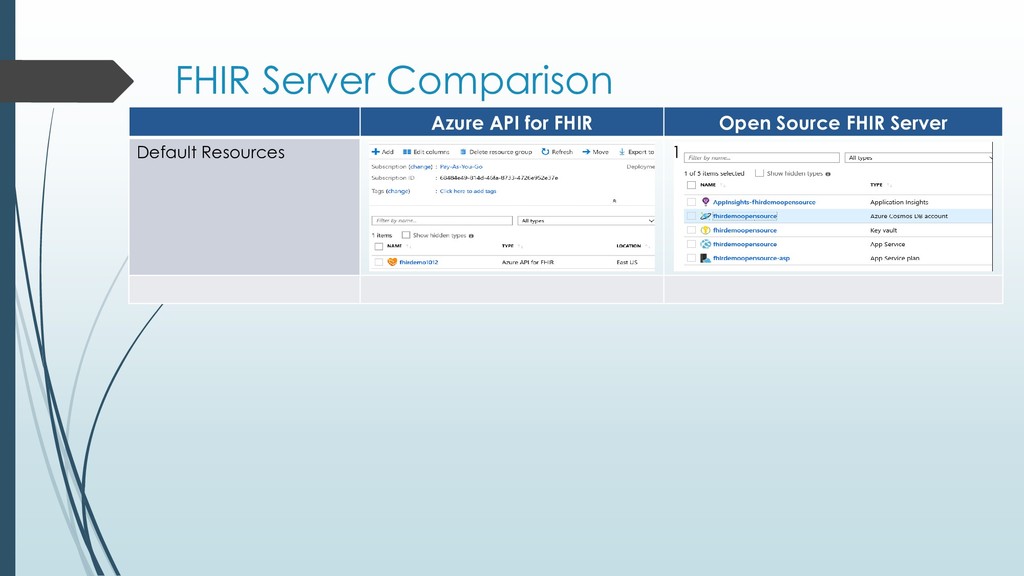
Task: Click info icon beside Show hidden types in Azure API panel
Action: (471, 236)
